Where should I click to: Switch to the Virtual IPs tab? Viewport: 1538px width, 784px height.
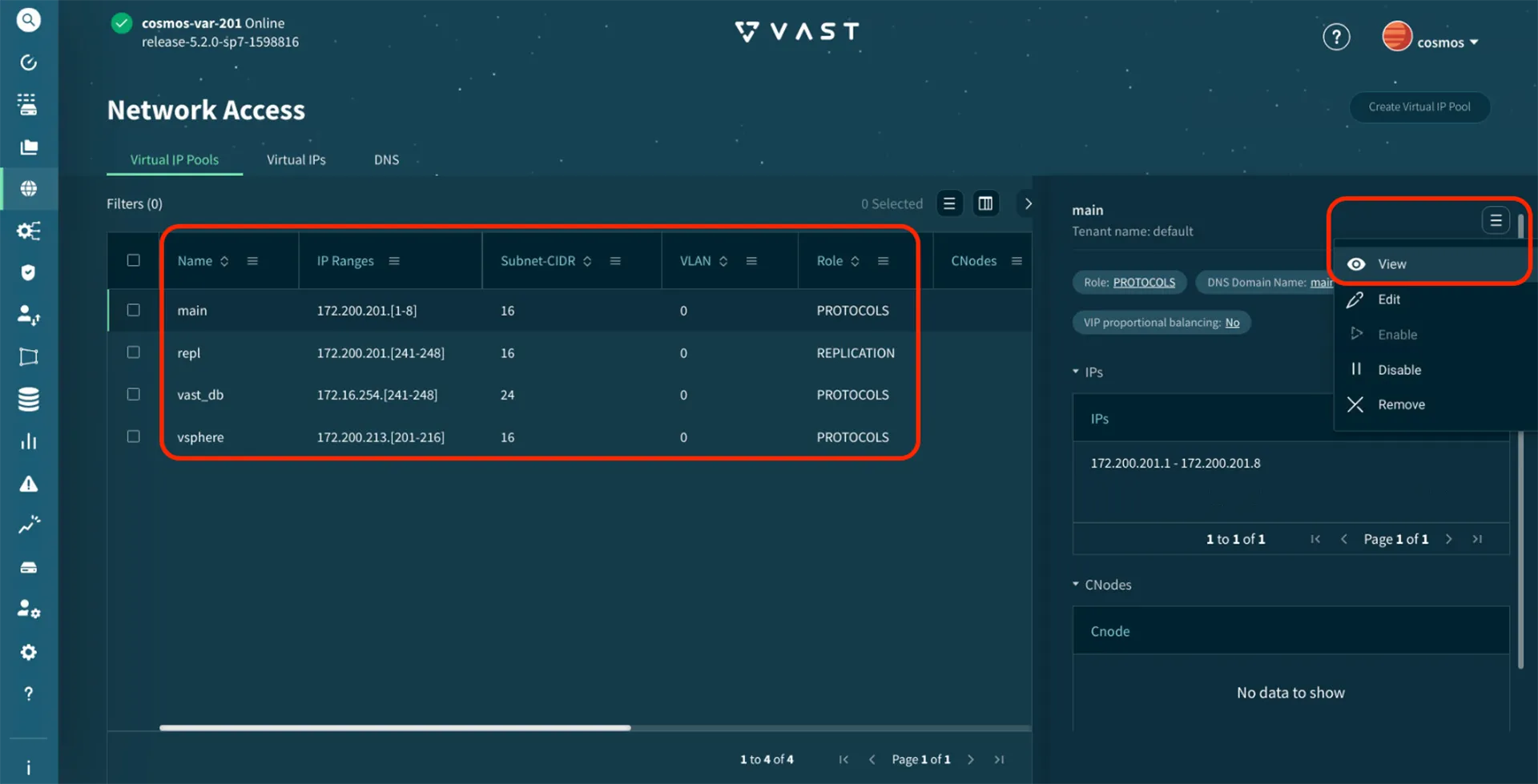point(296,159)
